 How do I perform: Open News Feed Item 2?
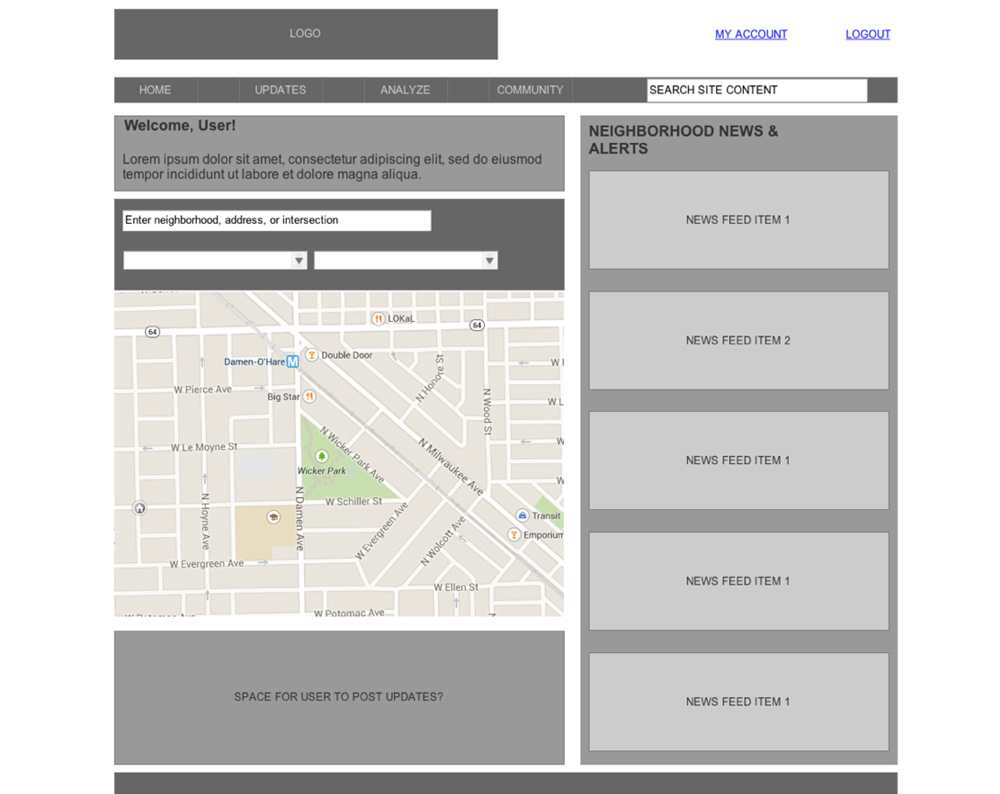[x=738, y=340]
